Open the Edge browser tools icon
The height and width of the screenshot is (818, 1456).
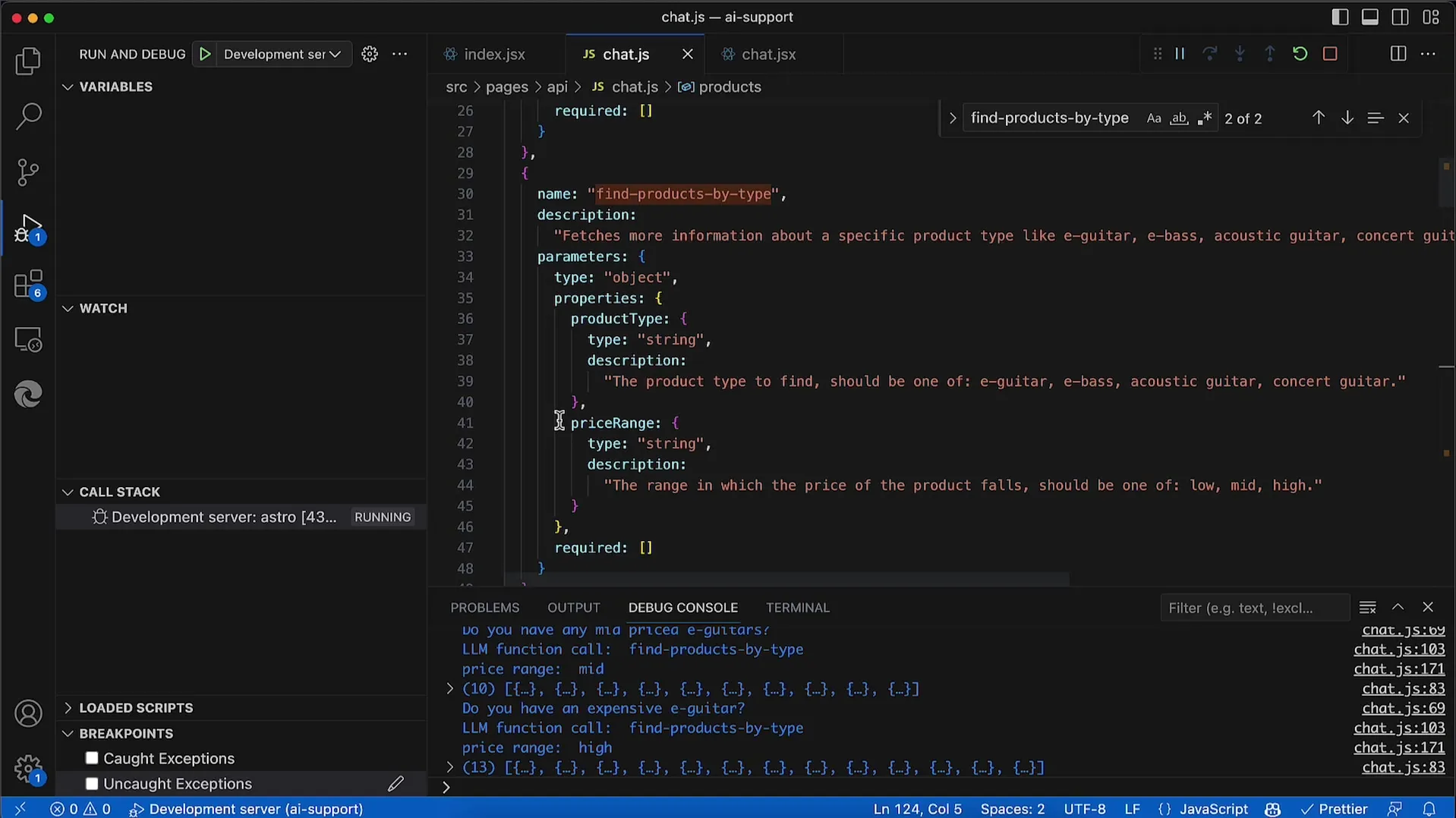(28, 395)
